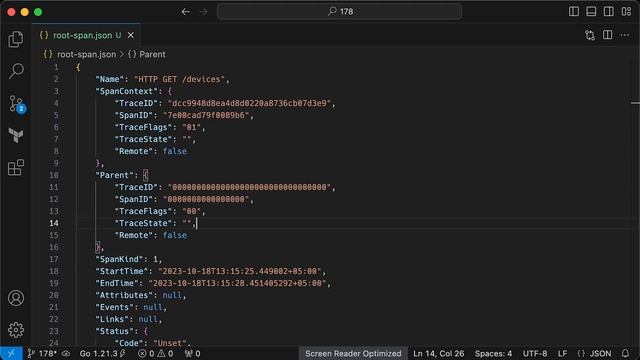Image resolution: width=640 pixels, height=360 pixels.
Task: Open Source Control view with 2 changes
Action: click(x=16, y=104)
